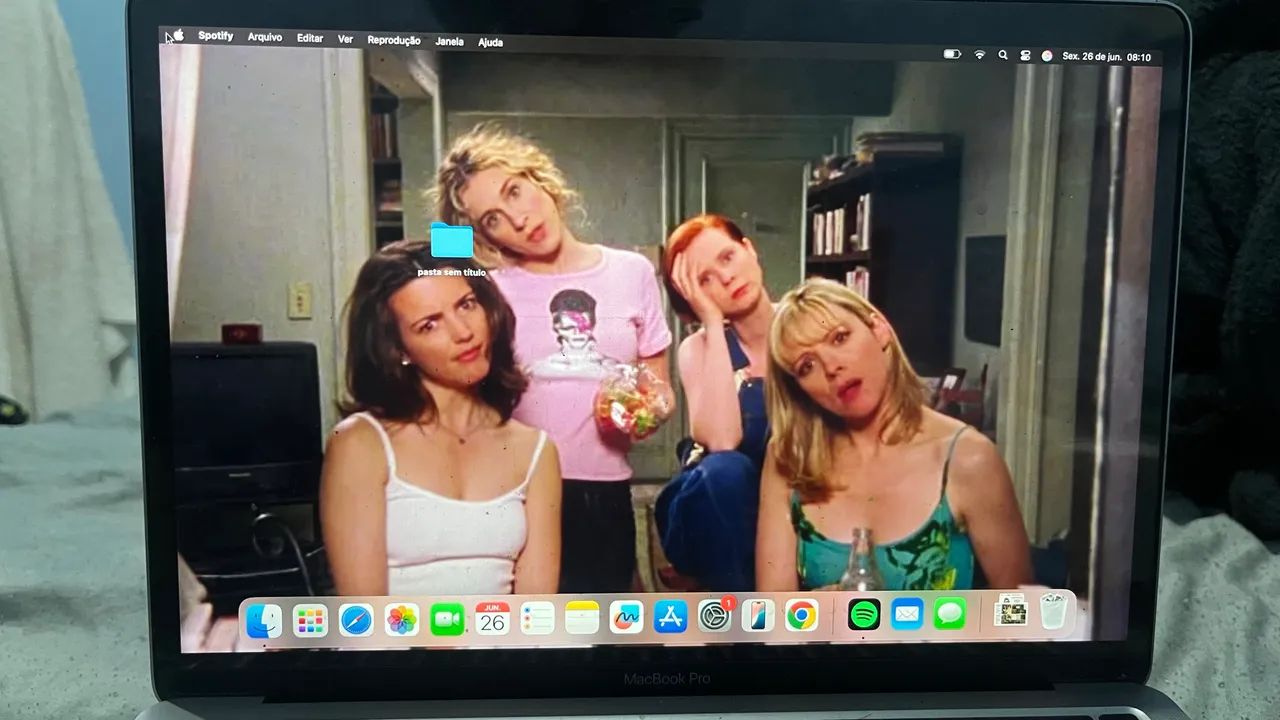Open Google Chrome from the Dock
Viewport: 1280px width, 720px height.
pos(801,615)
